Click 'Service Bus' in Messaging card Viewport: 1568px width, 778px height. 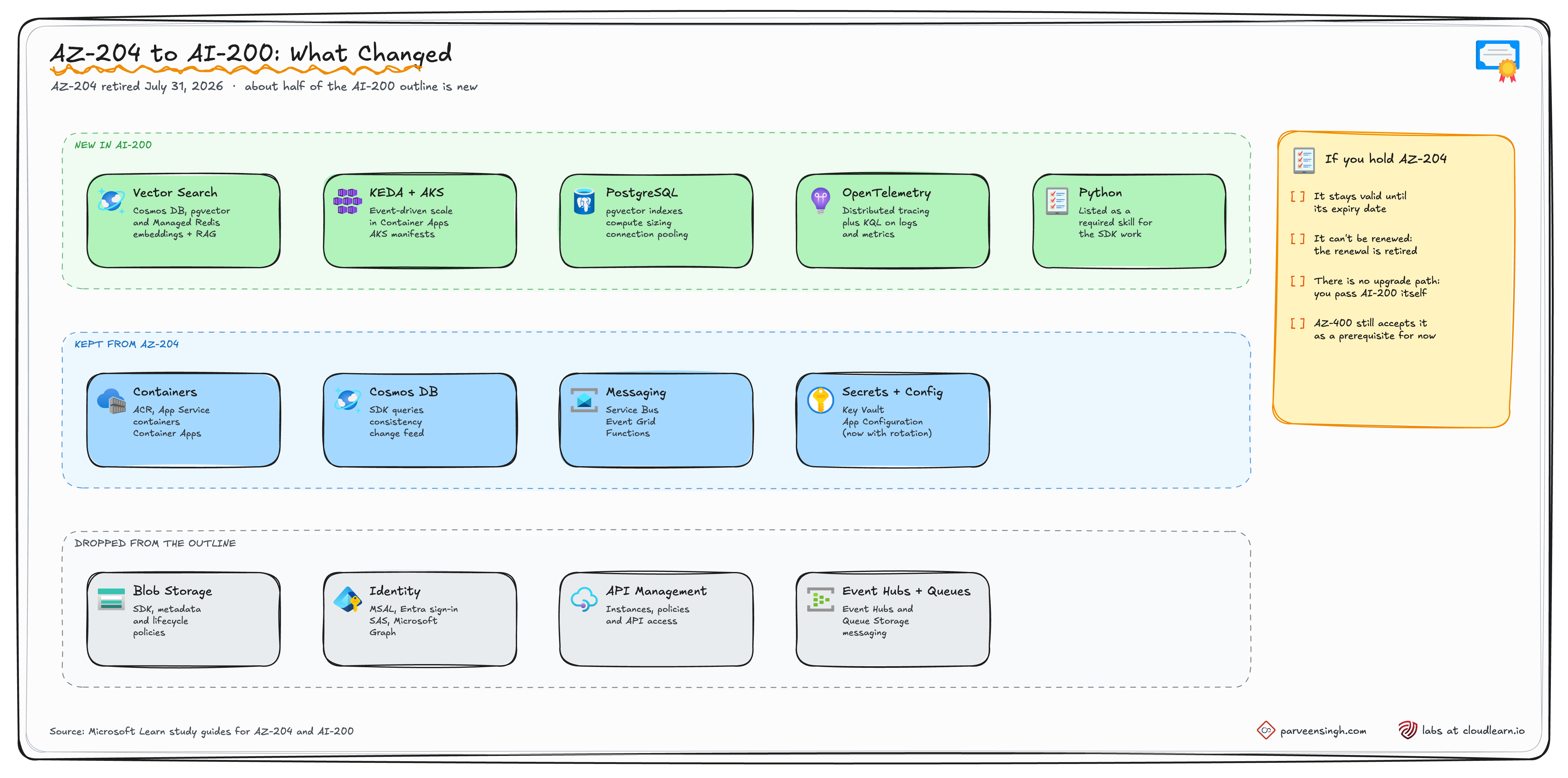coord(632,410)
